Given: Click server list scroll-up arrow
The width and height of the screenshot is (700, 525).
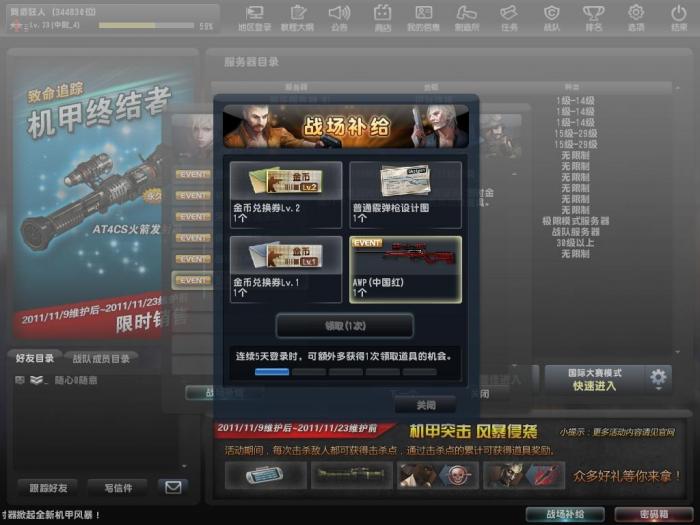Looking at the screenshot, I should click(x=678, y=88).
